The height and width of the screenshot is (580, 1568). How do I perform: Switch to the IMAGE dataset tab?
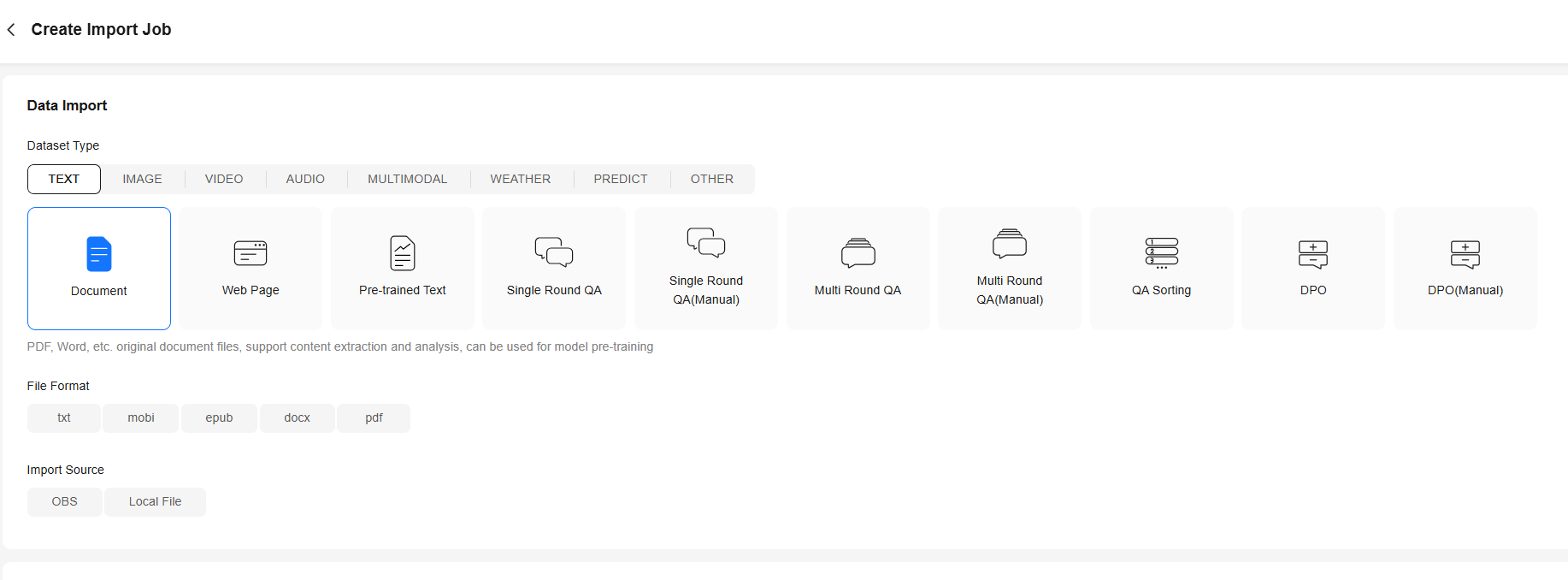pyautogui.click(x=142, y=179)
